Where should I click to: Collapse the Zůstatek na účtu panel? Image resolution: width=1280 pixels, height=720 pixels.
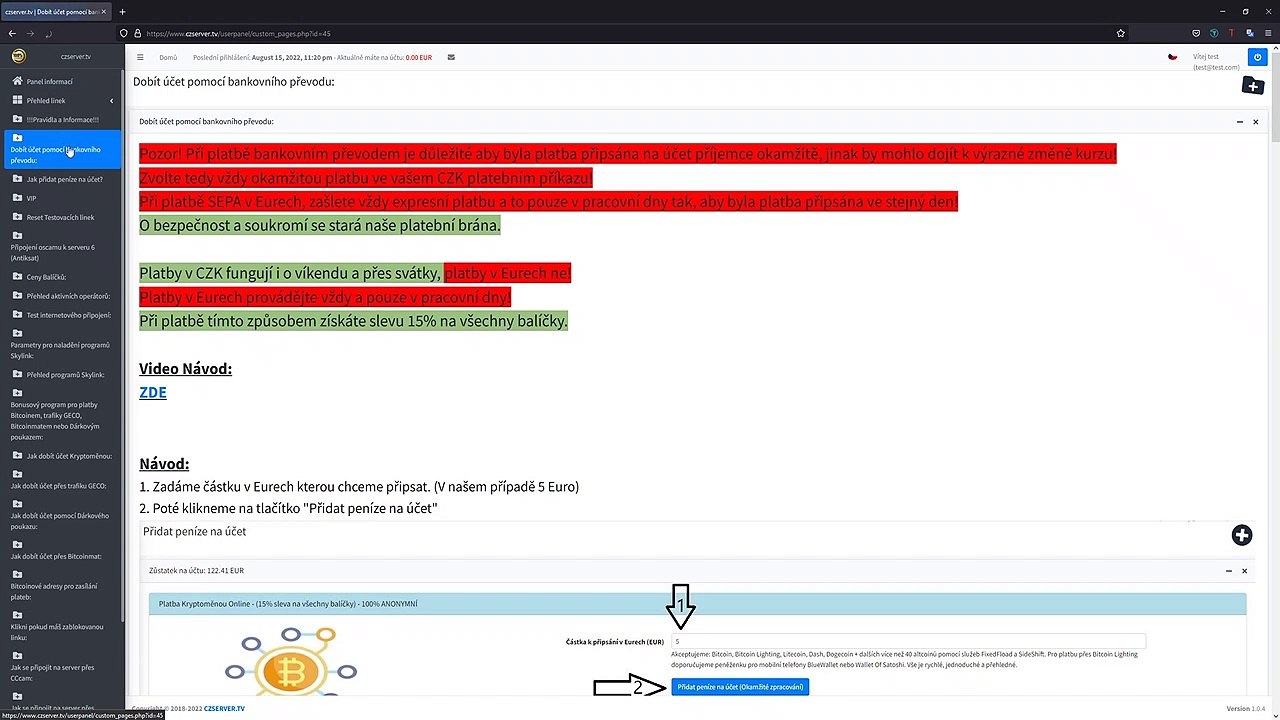pyautogui.click(x=1229, y=571)
